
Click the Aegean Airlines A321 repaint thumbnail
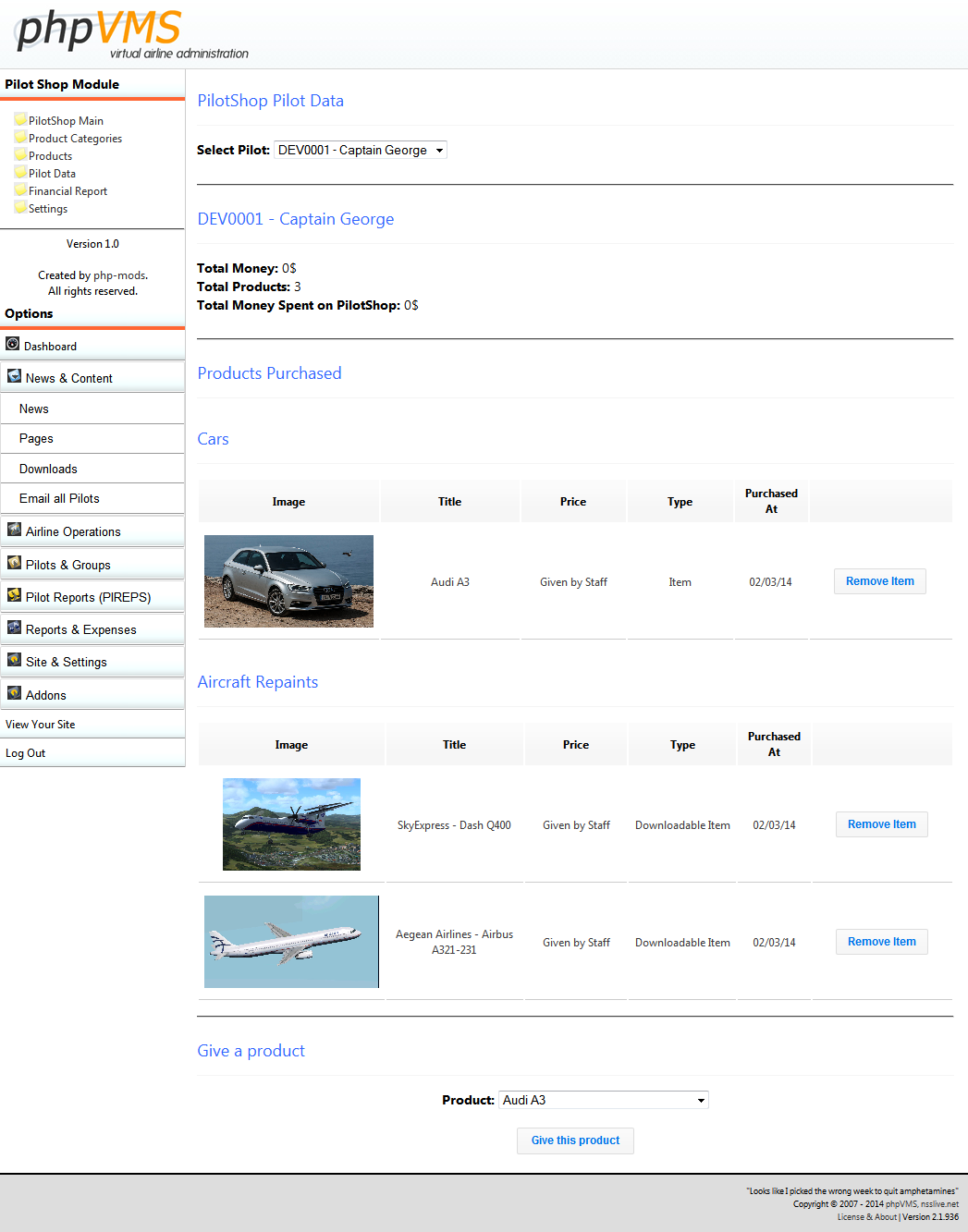(x=291, y=942)
